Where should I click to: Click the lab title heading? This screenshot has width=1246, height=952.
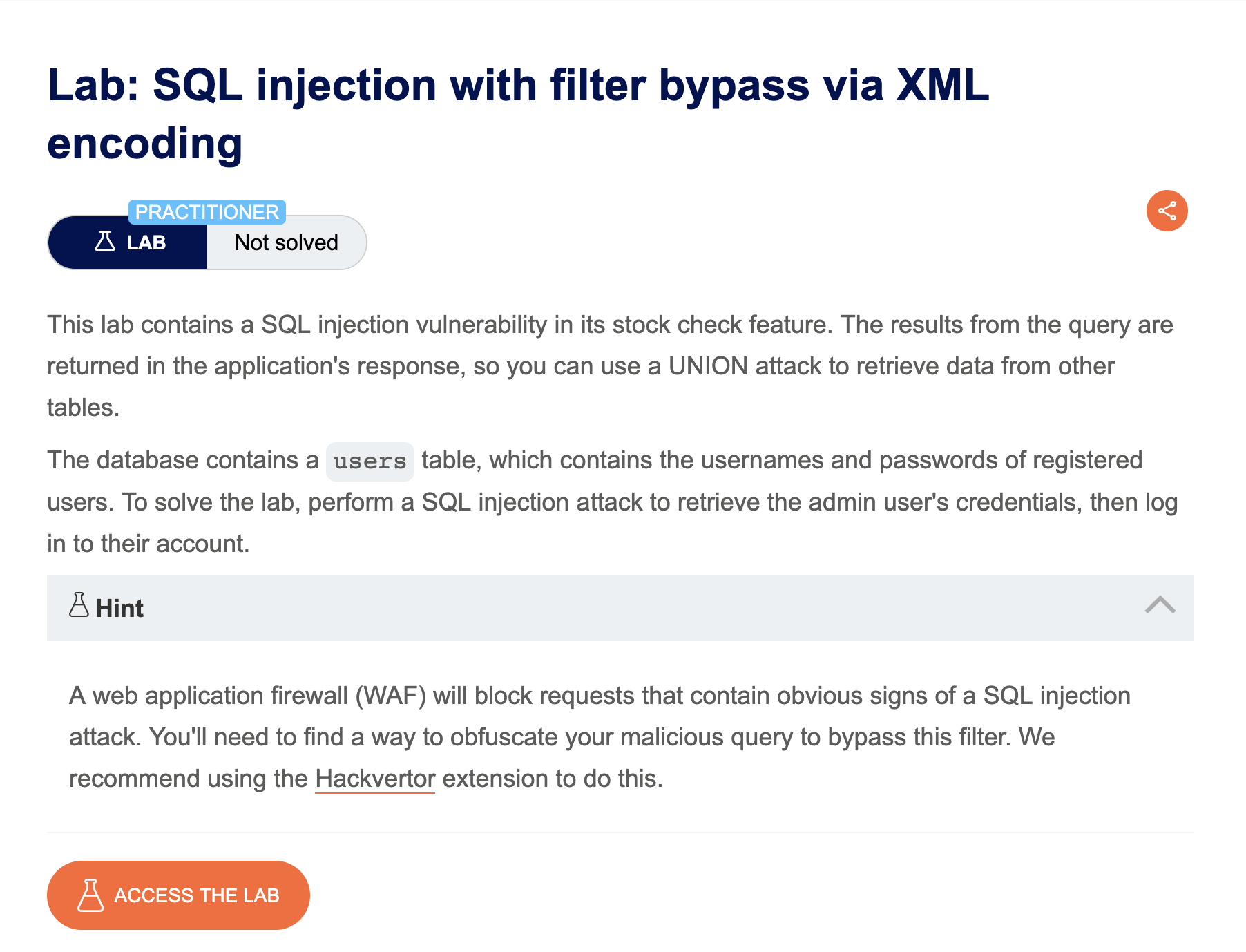[x=518, y=114]
